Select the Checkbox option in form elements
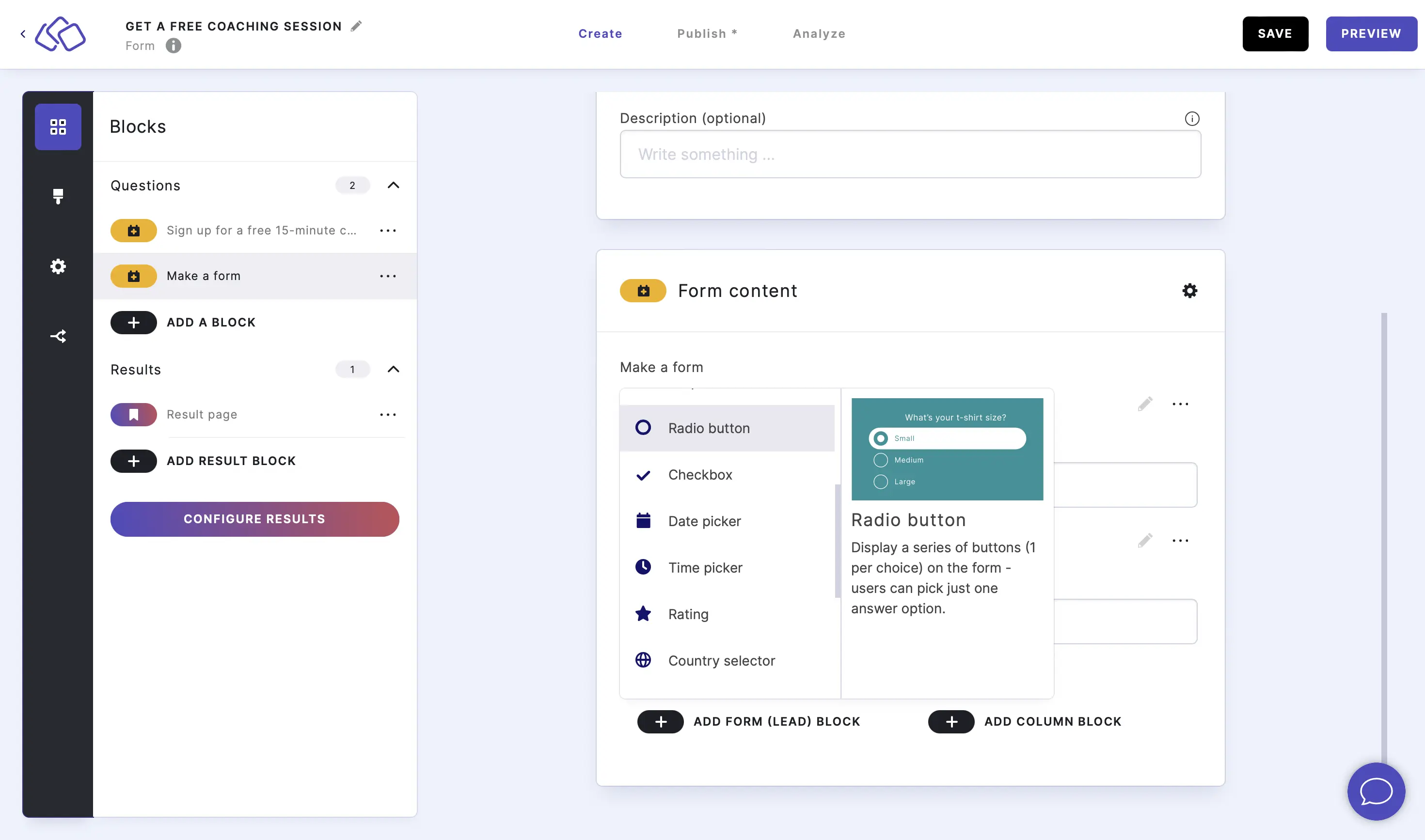Viewport: 1425px width, 840px height. (700, 474)
